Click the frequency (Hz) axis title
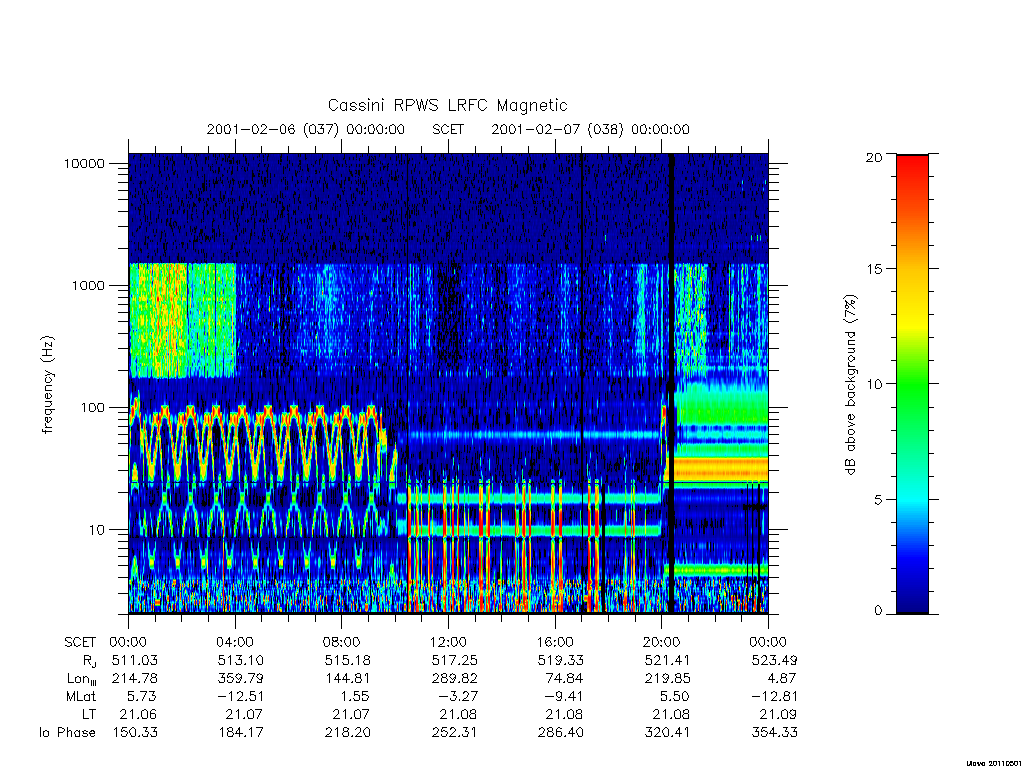The height and width of the screenshot is (768, 1024). (48, 385)
